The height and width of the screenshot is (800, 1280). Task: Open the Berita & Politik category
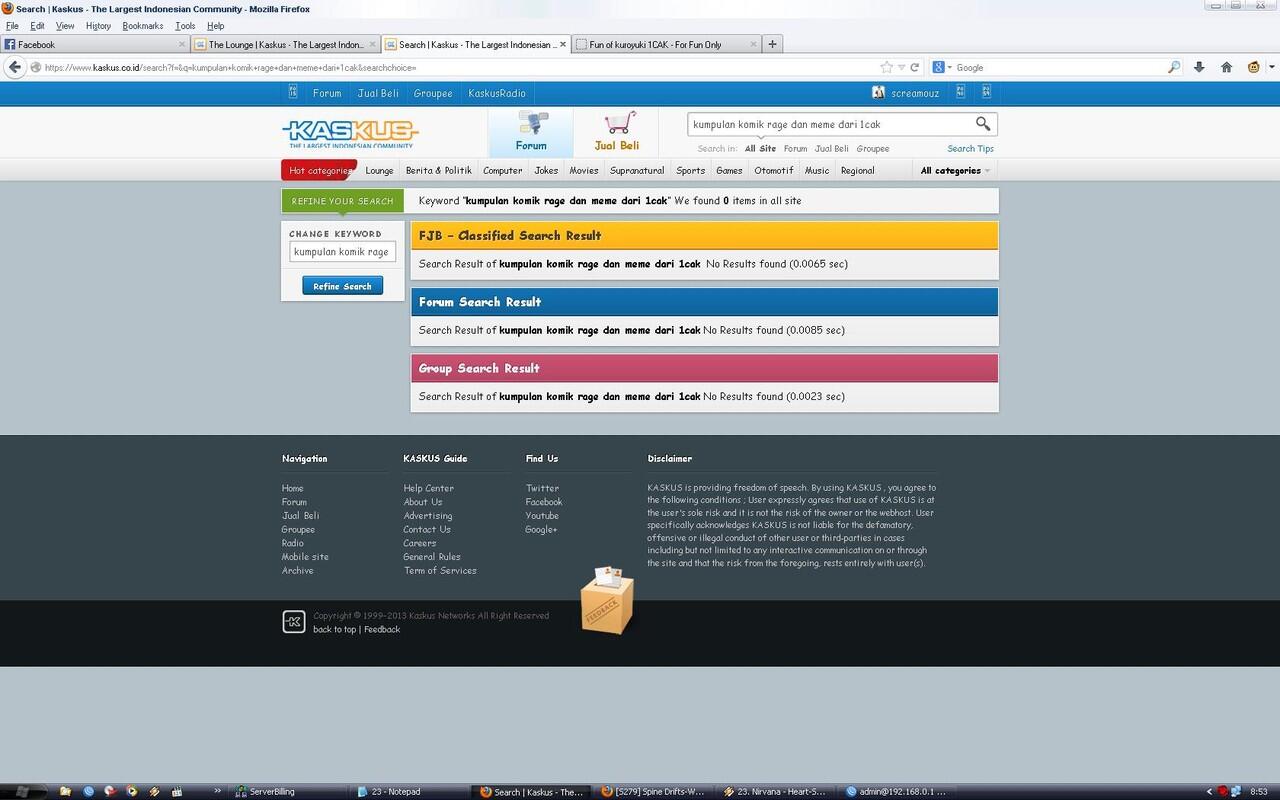pos(438,170)
